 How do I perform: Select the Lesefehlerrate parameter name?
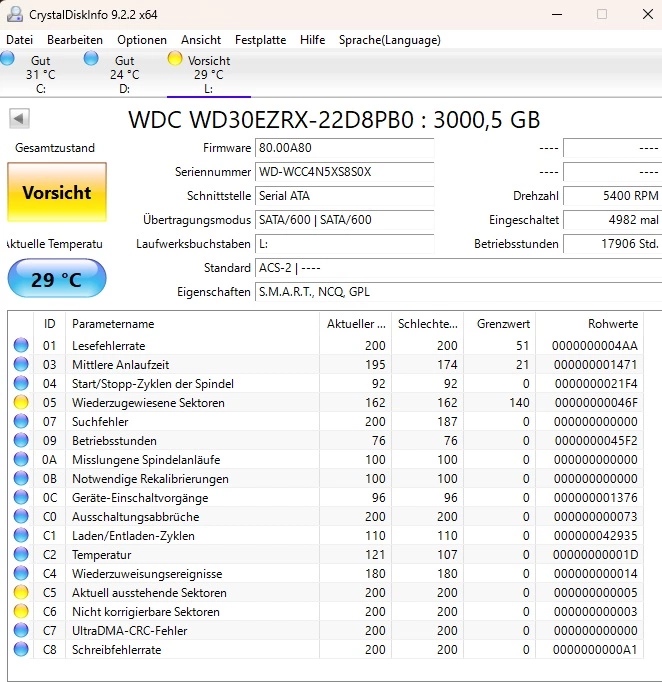click(109, 346)
